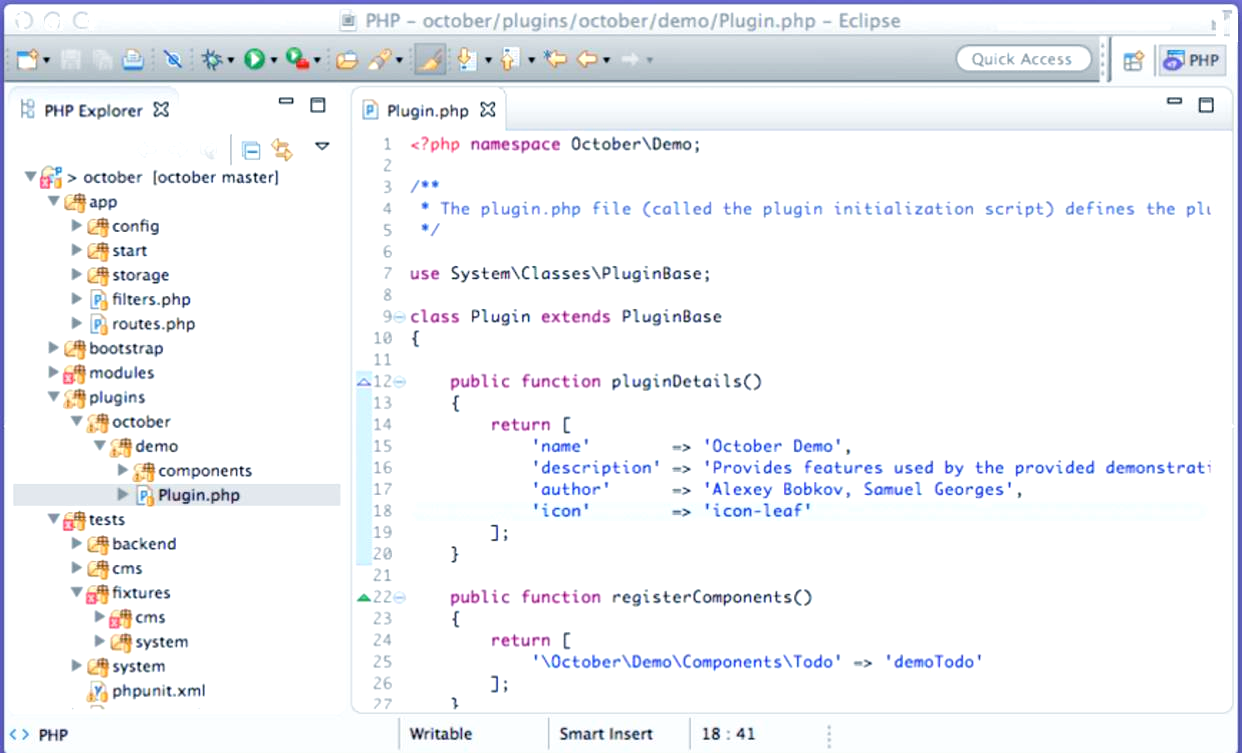This screenshot has height=753, width=1242.
Task: Click the Search flashlight toolbar icon
Action: point(379,60)
